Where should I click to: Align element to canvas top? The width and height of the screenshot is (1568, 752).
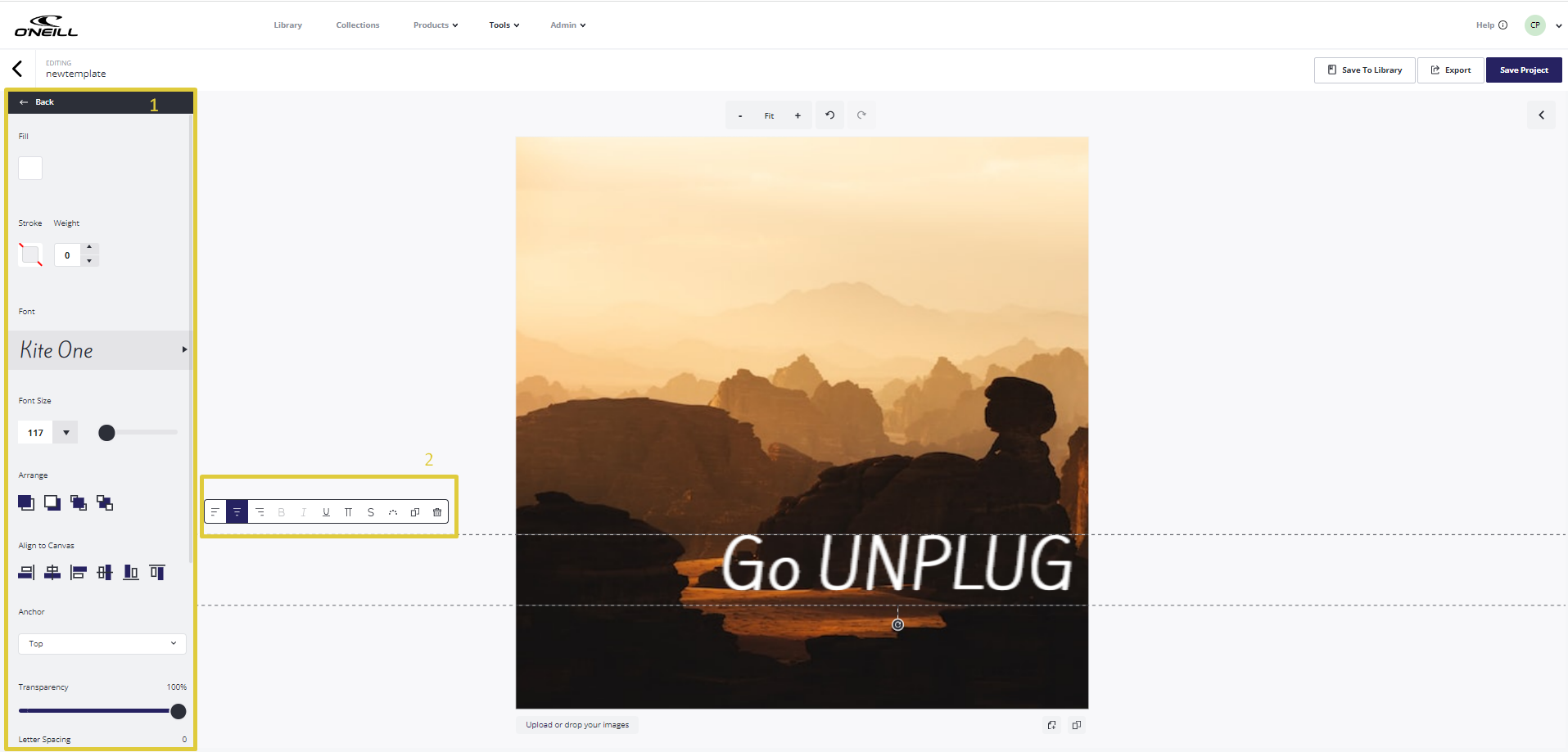[157, 572]
